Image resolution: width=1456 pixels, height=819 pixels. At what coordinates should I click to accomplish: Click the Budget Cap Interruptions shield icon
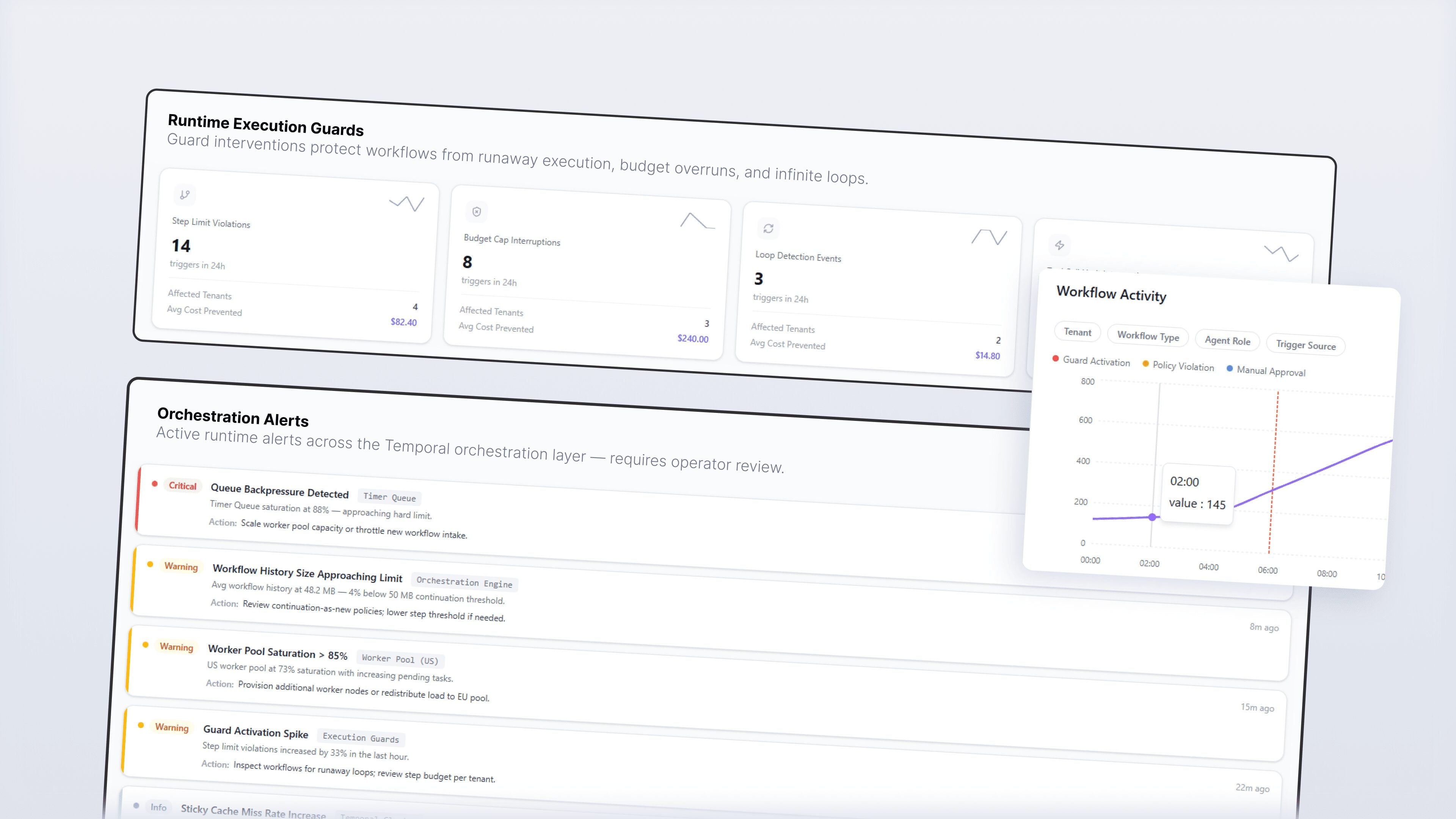click(477, 212)
